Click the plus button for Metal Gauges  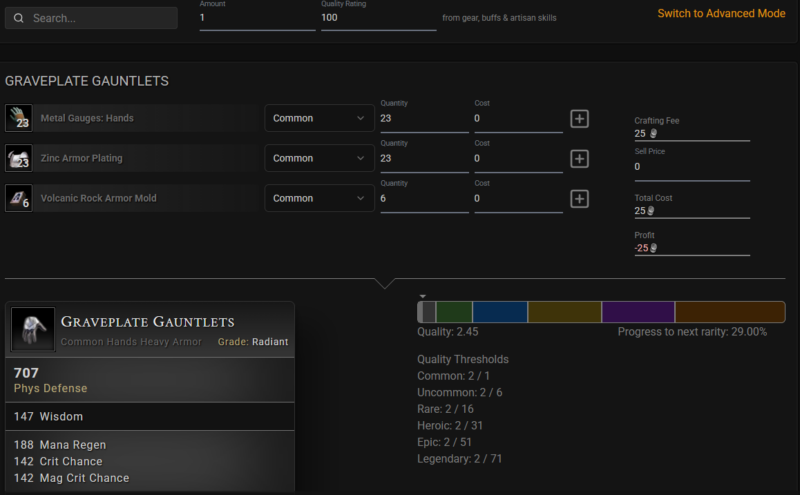(x=579, y=119)
